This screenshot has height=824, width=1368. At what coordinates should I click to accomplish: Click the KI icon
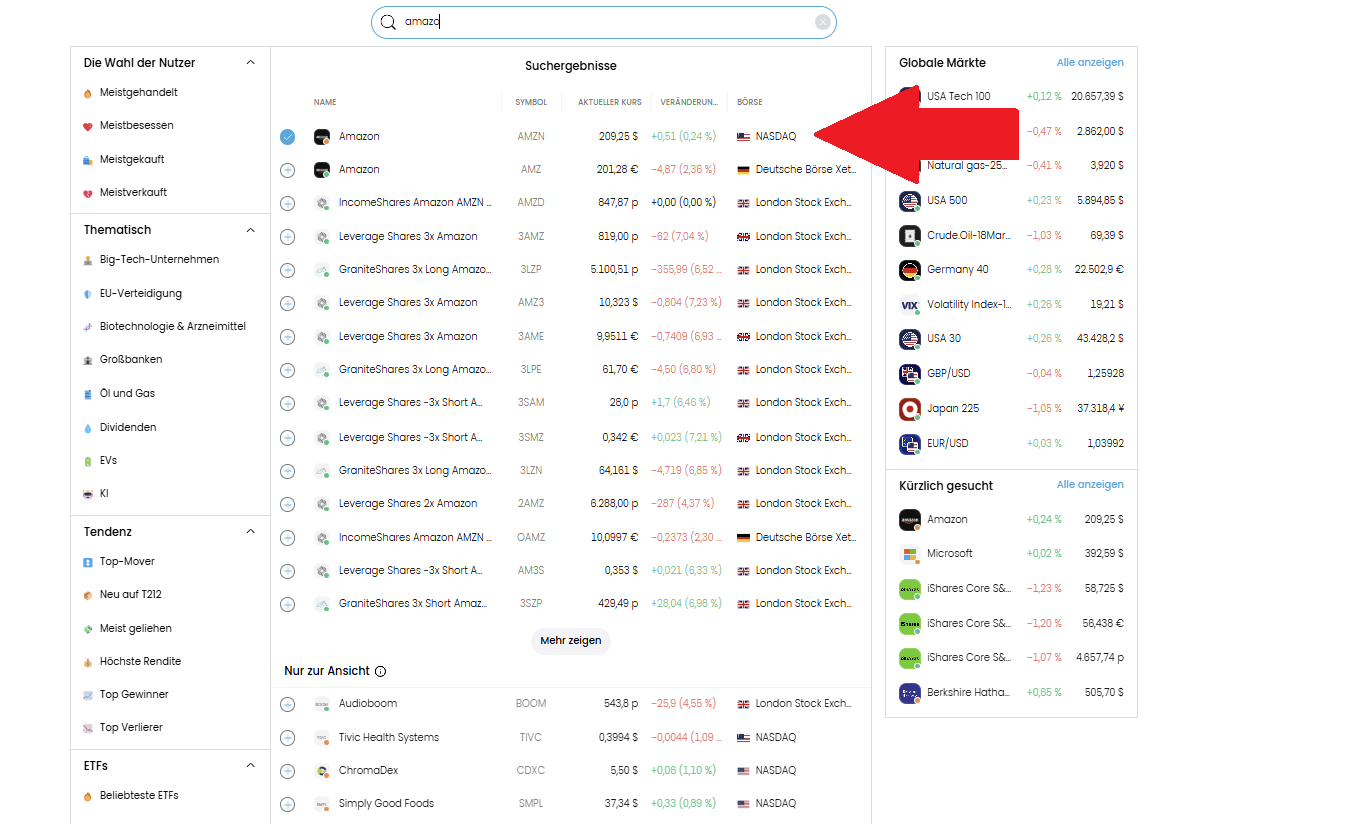point(88,494)
